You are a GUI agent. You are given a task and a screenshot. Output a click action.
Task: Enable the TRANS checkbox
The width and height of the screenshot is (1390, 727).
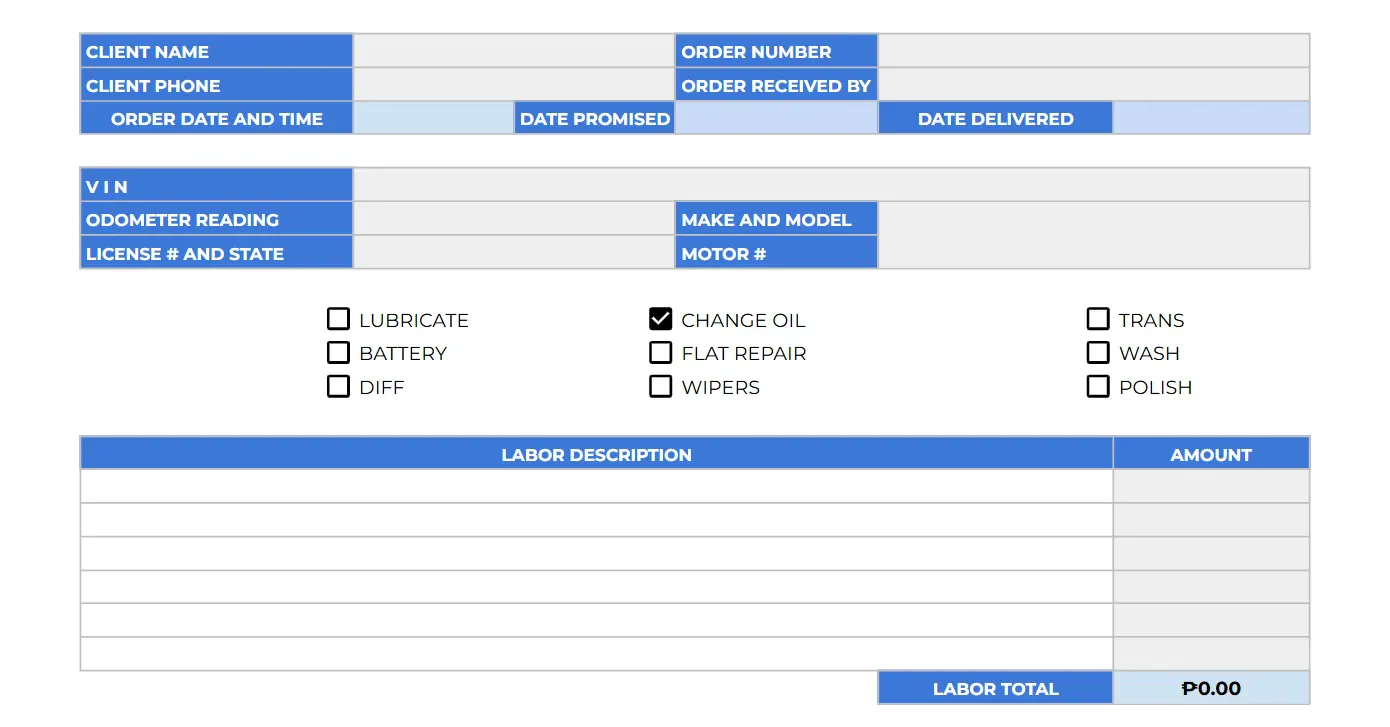[1098, 319]
